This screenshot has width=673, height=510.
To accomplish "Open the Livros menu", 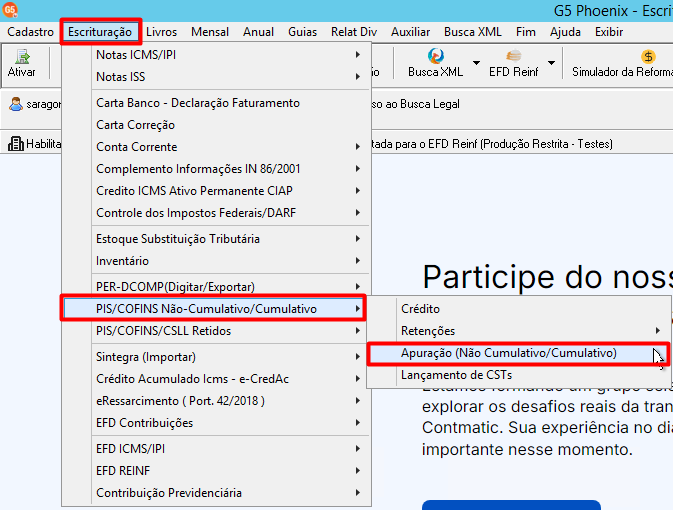I will coord(161,32).
